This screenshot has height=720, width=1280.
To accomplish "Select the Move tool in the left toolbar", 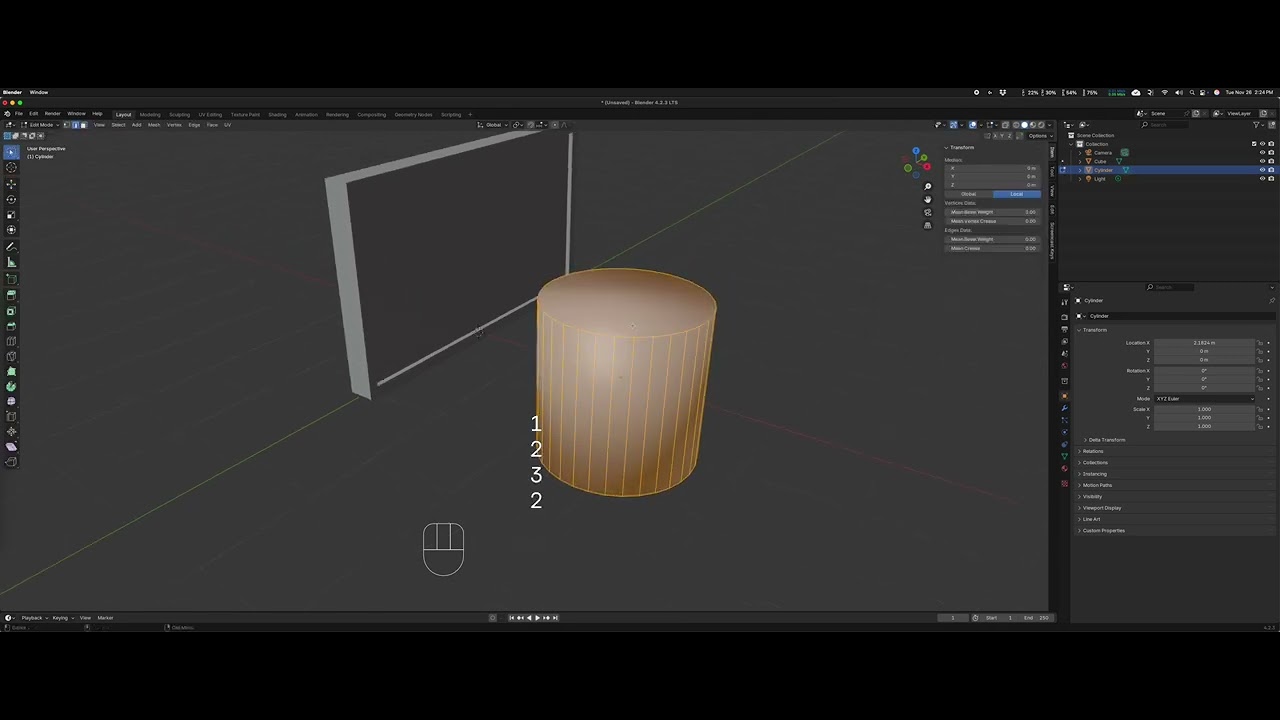I will tap(11, 184).
